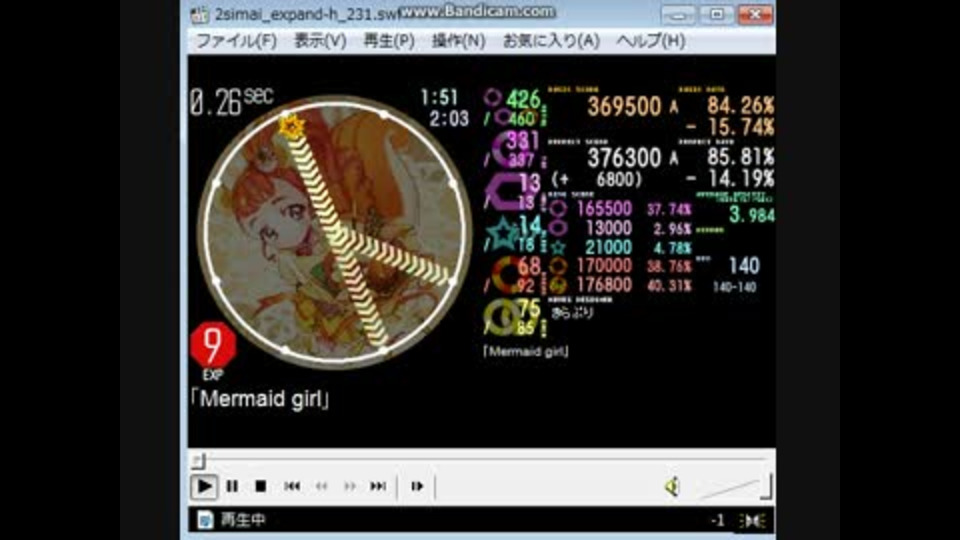960x540 pixels.
Task: Click the status bar icon at far right
Action: click(x=752, y=521)
